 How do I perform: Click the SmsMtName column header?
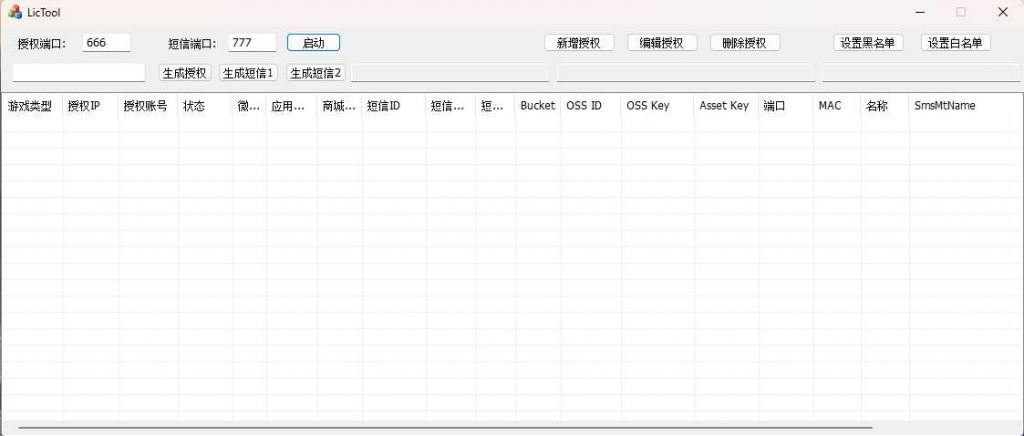click(944, 106)
